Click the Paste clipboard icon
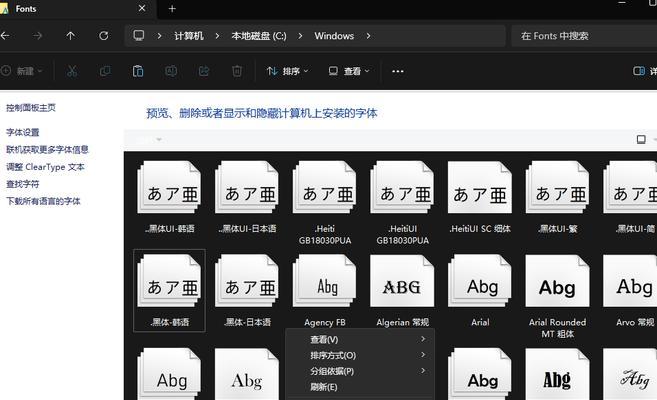Viewport: 657px width, 400px height. click(x=138, y=71)
